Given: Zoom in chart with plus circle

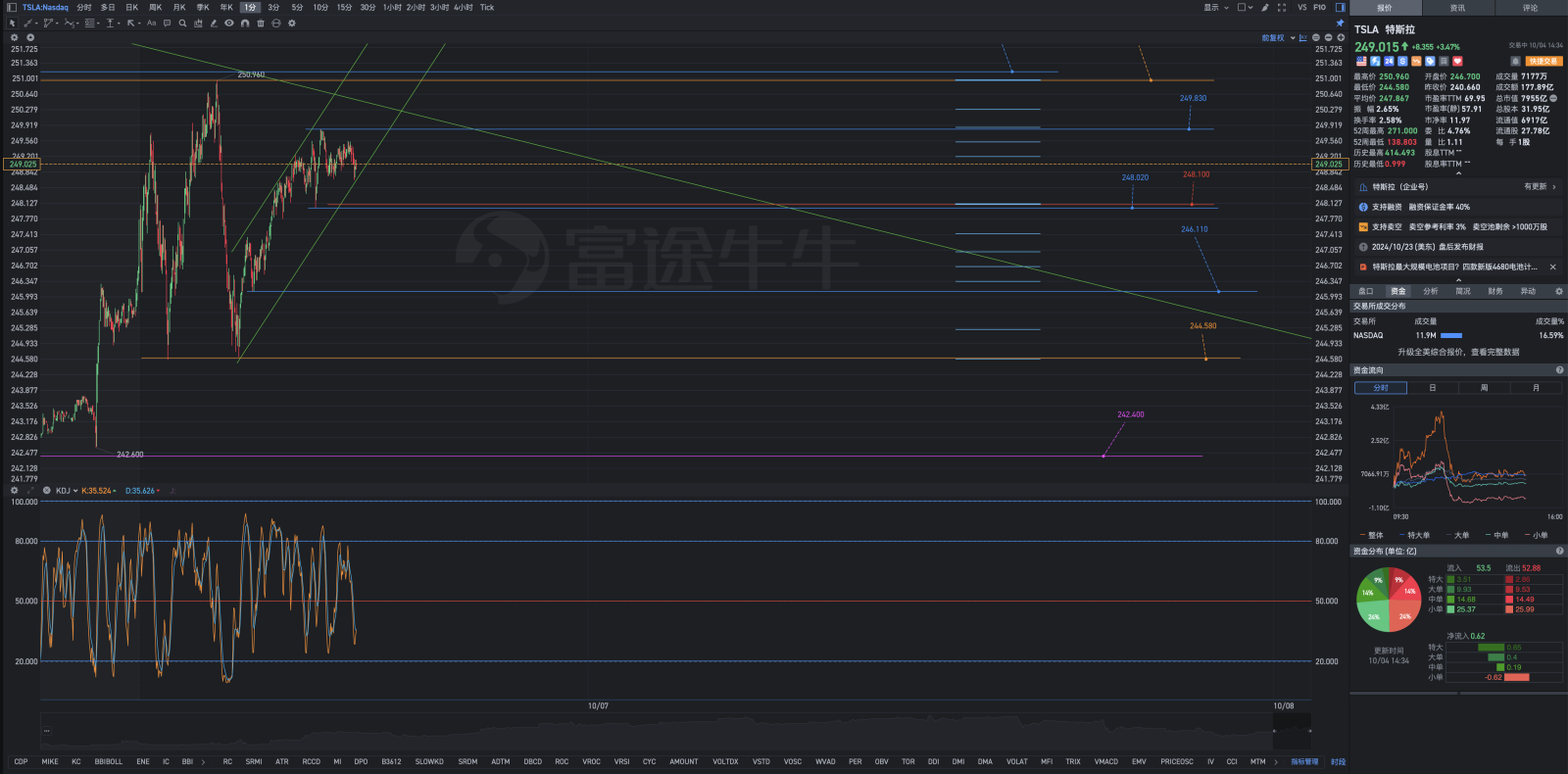Looking at the screenshot, I should click(x=1341, y=37).
